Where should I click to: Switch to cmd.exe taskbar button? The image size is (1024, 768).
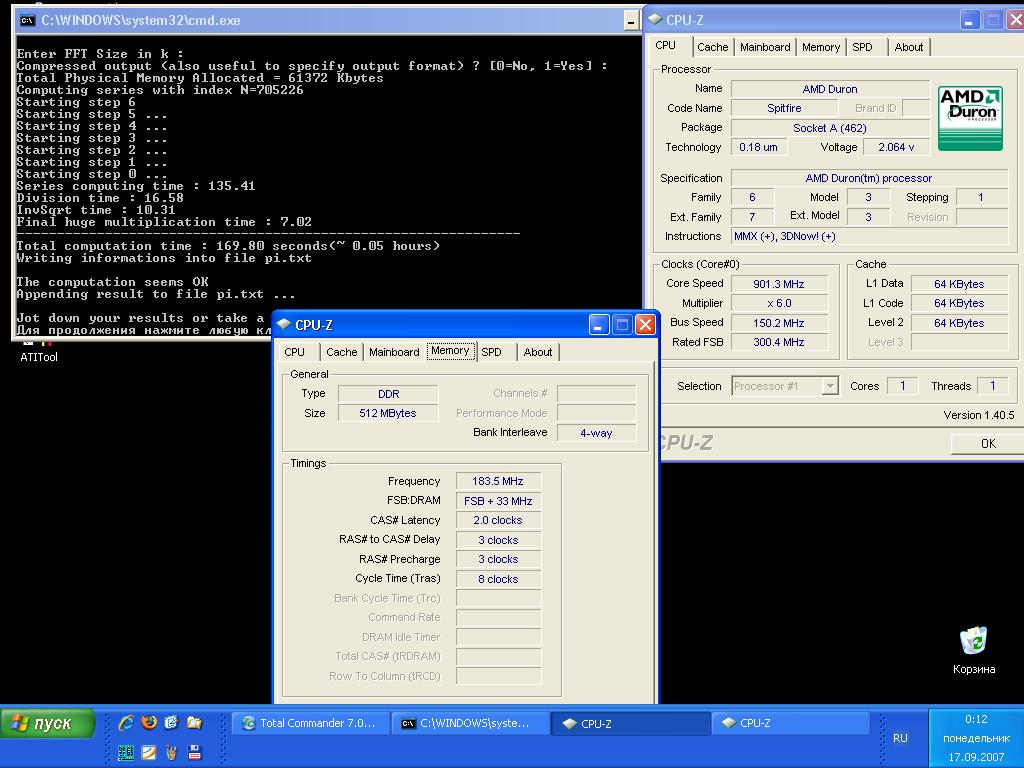click(x=470, y=724)
